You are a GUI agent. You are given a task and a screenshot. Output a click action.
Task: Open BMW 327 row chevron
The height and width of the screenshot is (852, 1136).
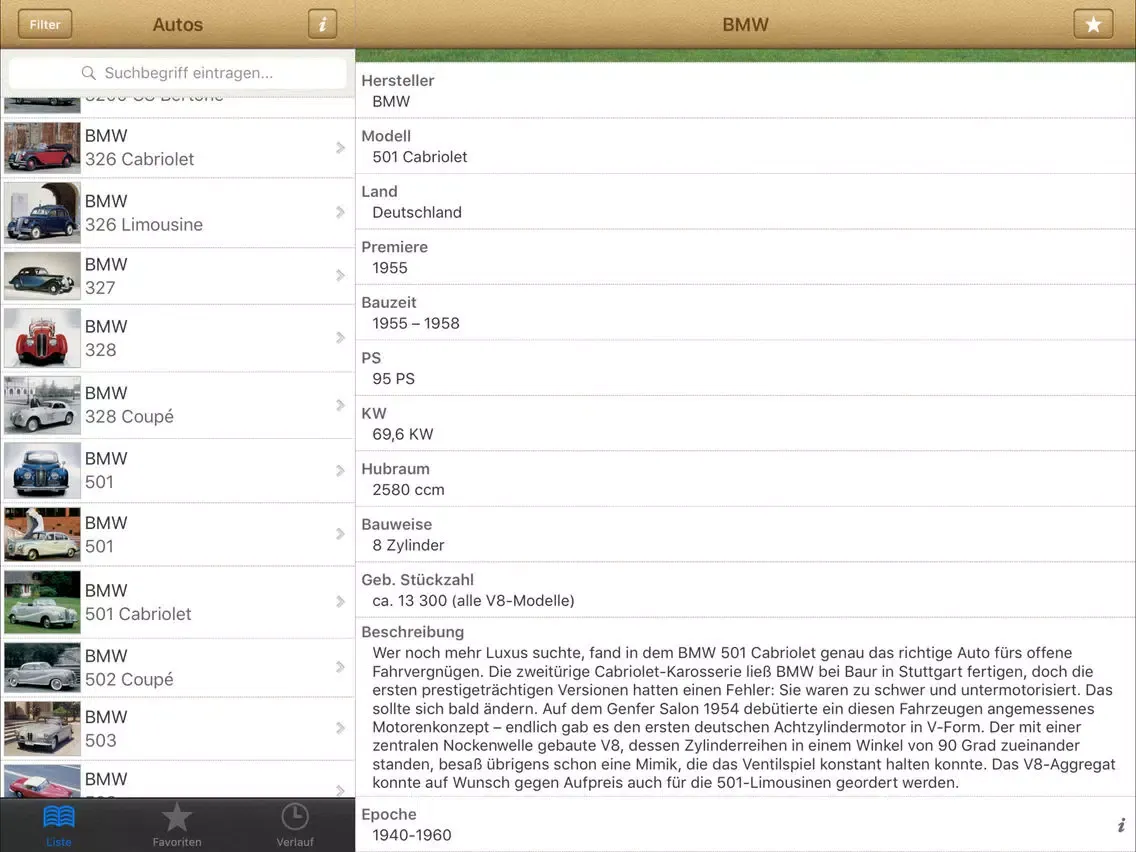[341, 275]
